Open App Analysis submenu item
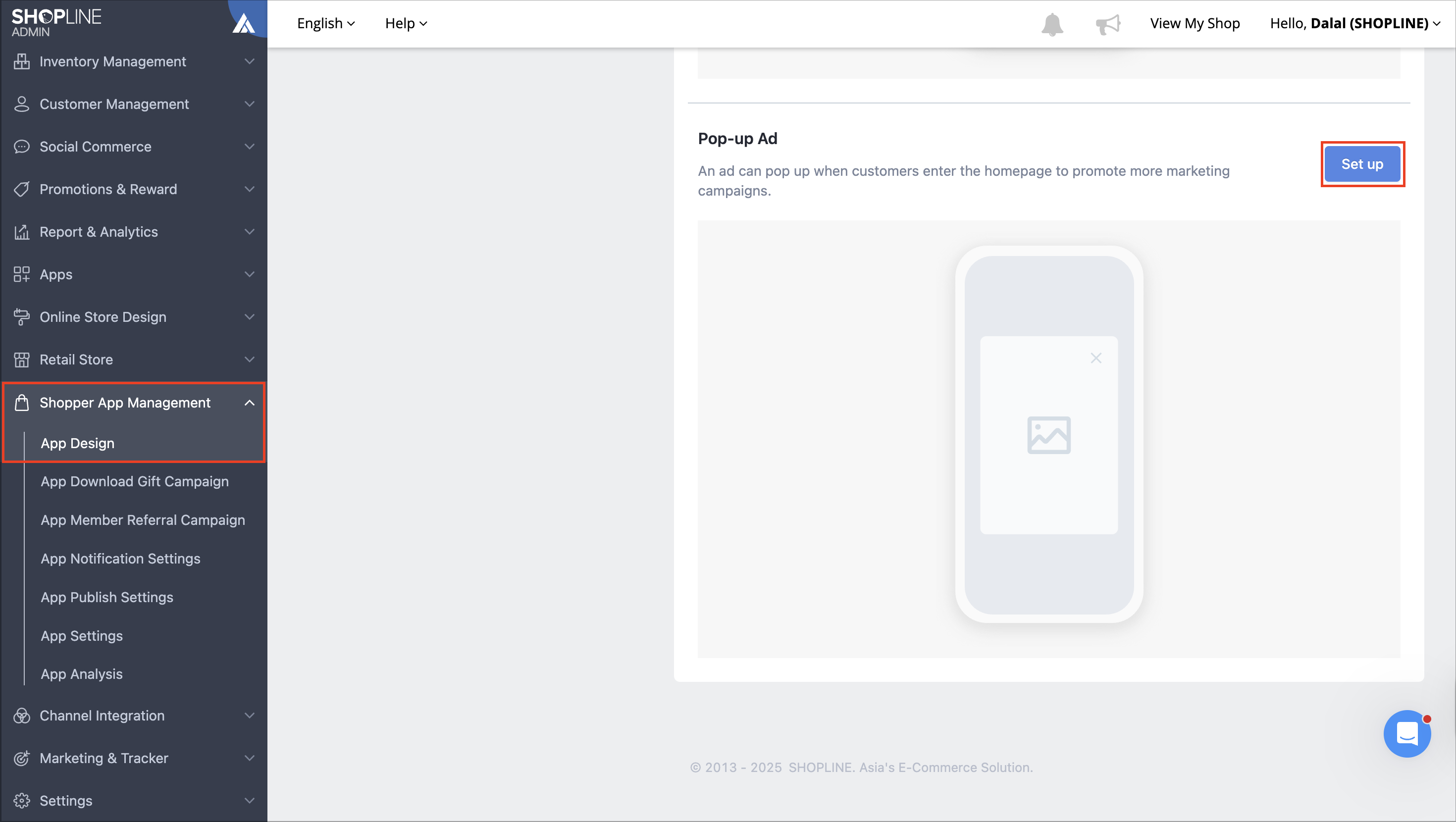Screen dimensions: 1456x822 (x=81, y=674)
